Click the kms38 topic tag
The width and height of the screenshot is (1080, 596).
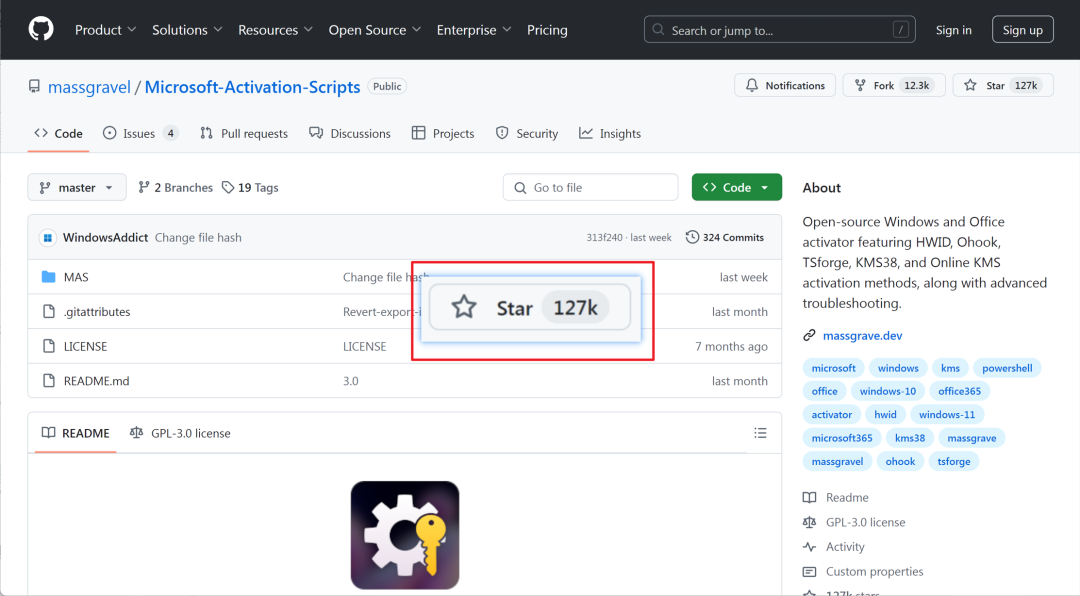tap(910, 438)
